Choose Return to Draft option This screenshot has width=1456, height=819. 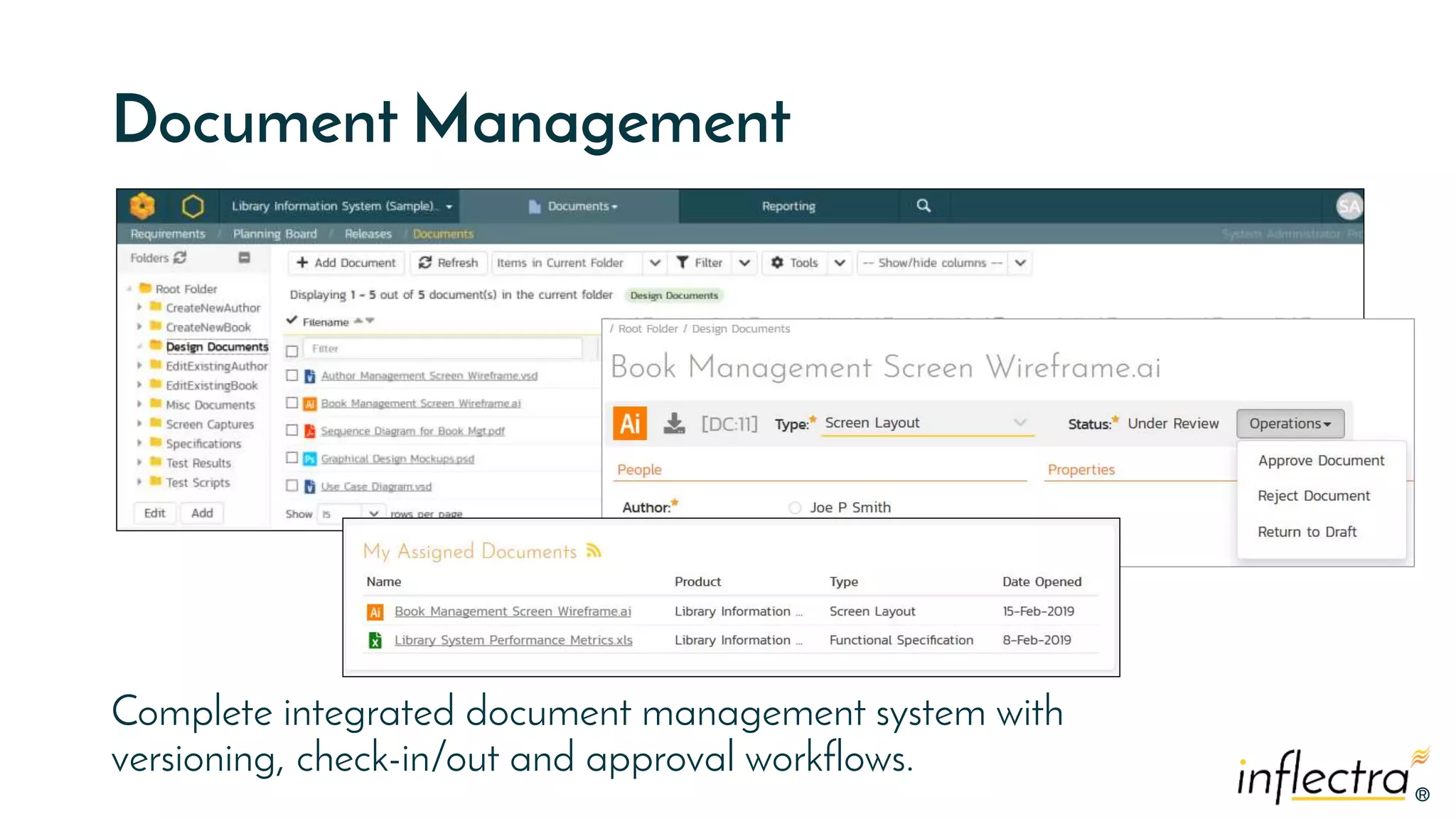tap(1307, 532)
